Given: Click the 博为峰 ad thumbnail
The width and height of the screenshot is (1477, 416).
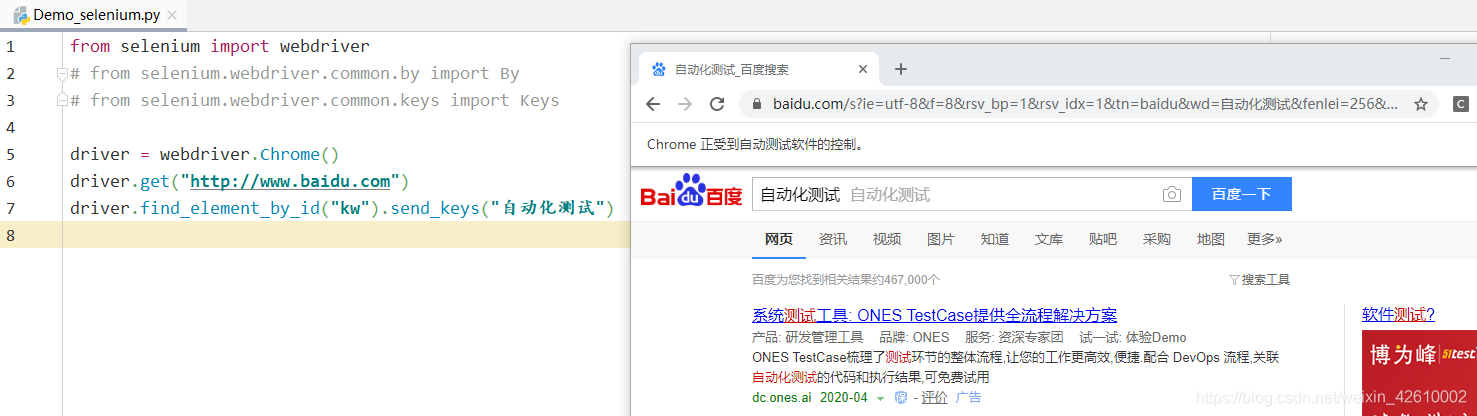Looking at the screenshot, I should pyautogui.click(x=1419, y=373).
